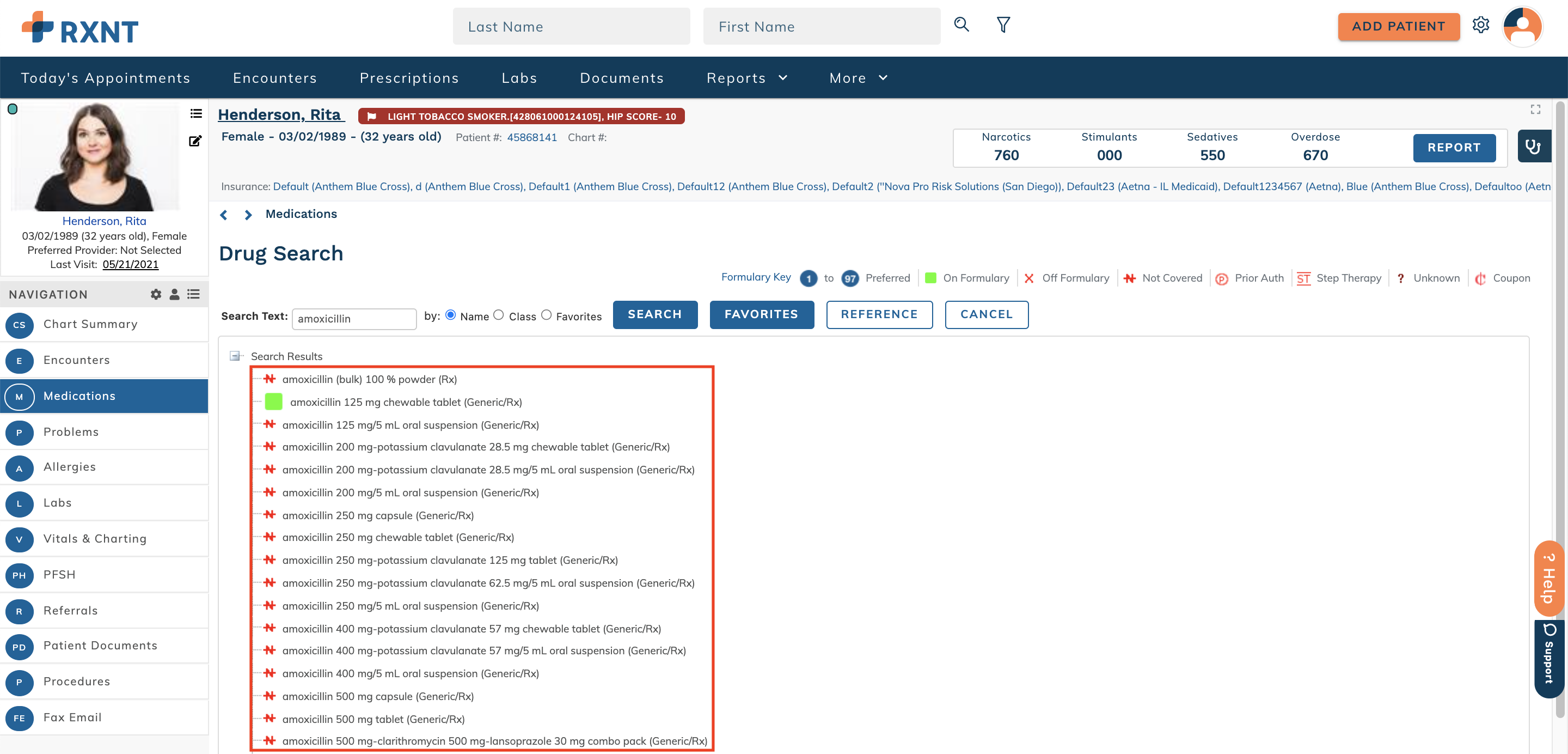Click the Fax Email FE badge
The image size is (1568, 754).
tap(20, 718)
